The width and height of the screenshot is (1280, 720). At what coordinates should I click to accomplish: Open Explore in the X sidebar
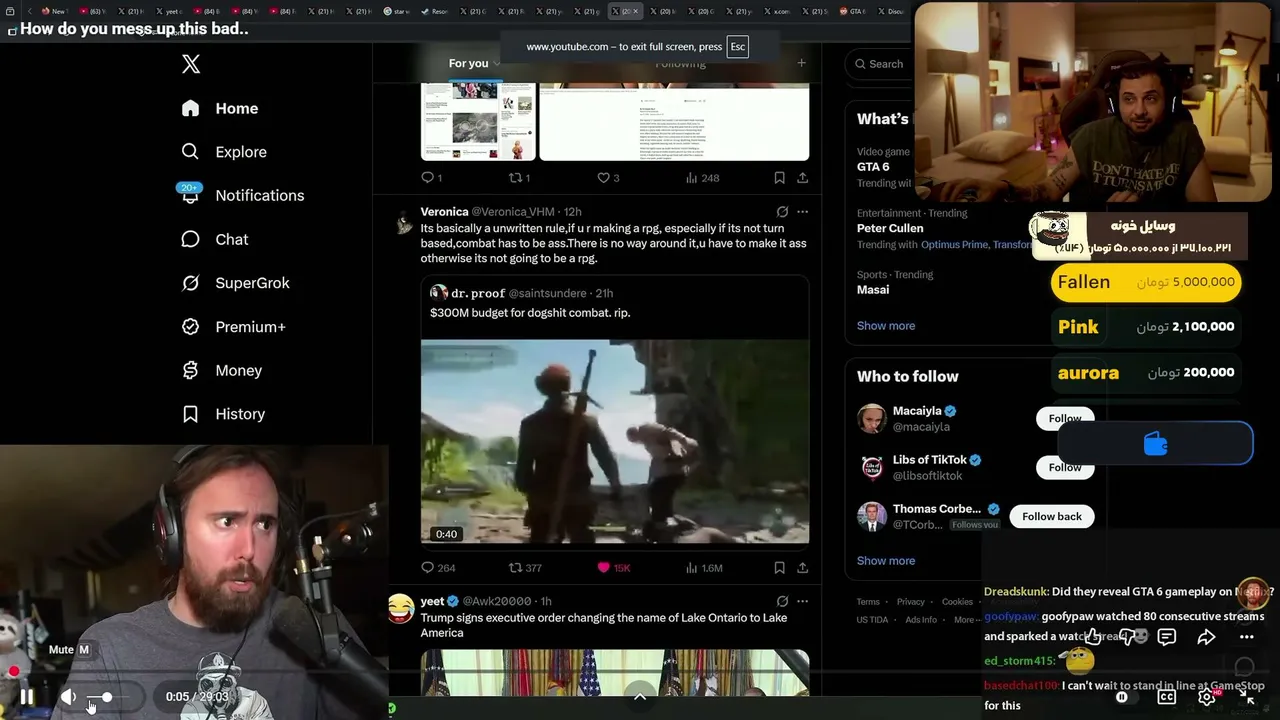click(224, 152)
